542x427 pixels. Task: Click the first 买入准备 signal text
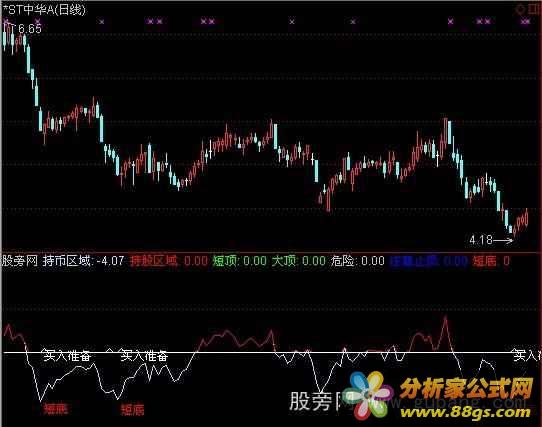pos(66,355)
